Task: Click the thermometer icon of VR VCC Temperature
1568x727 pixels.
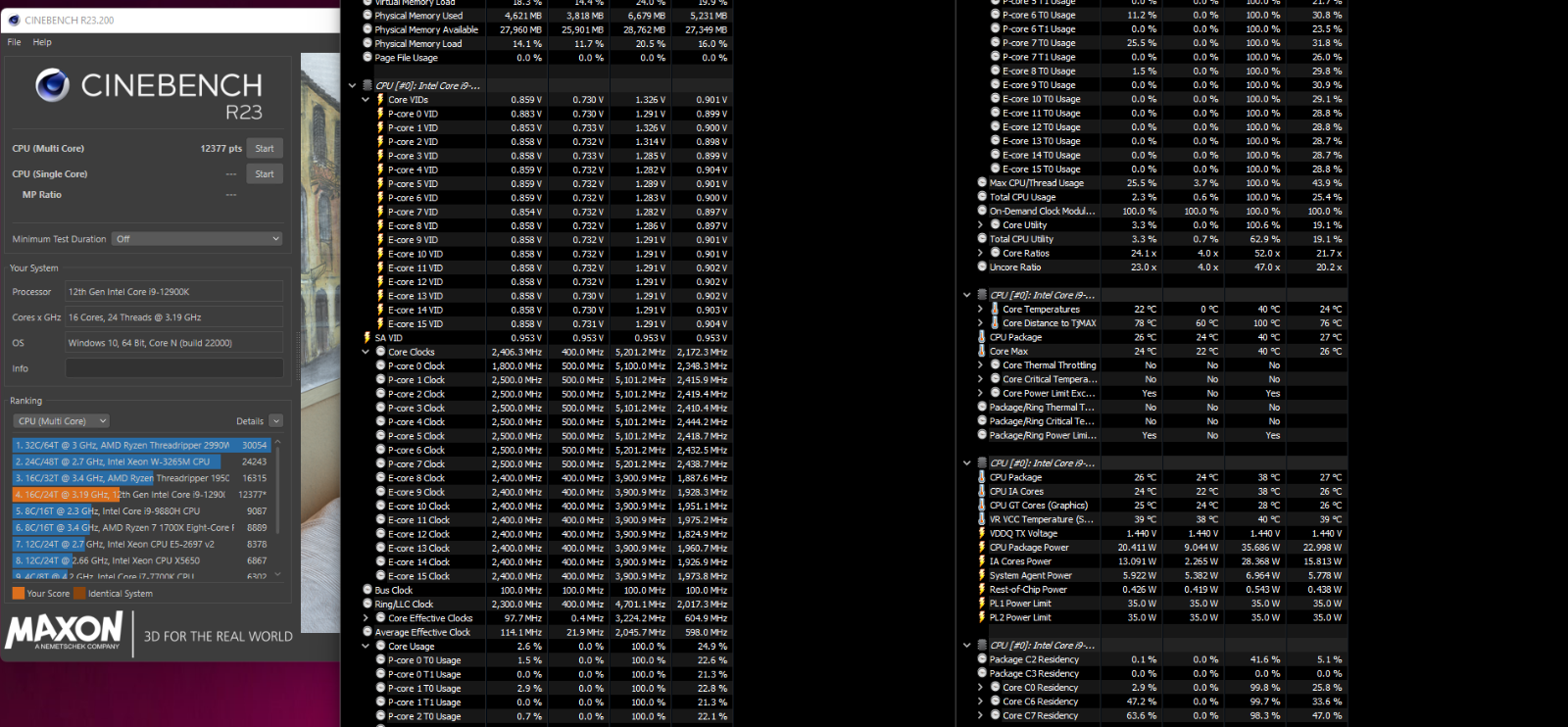Action: [x=982, y=519]
